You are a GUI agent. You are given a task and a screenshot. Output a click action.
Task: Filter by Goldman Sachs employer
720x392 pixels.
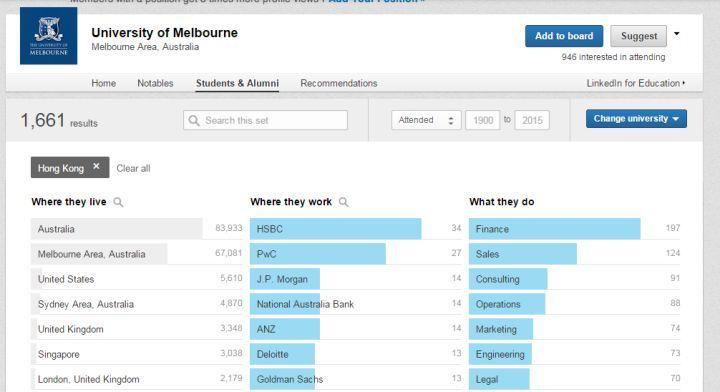coord(355,379)
